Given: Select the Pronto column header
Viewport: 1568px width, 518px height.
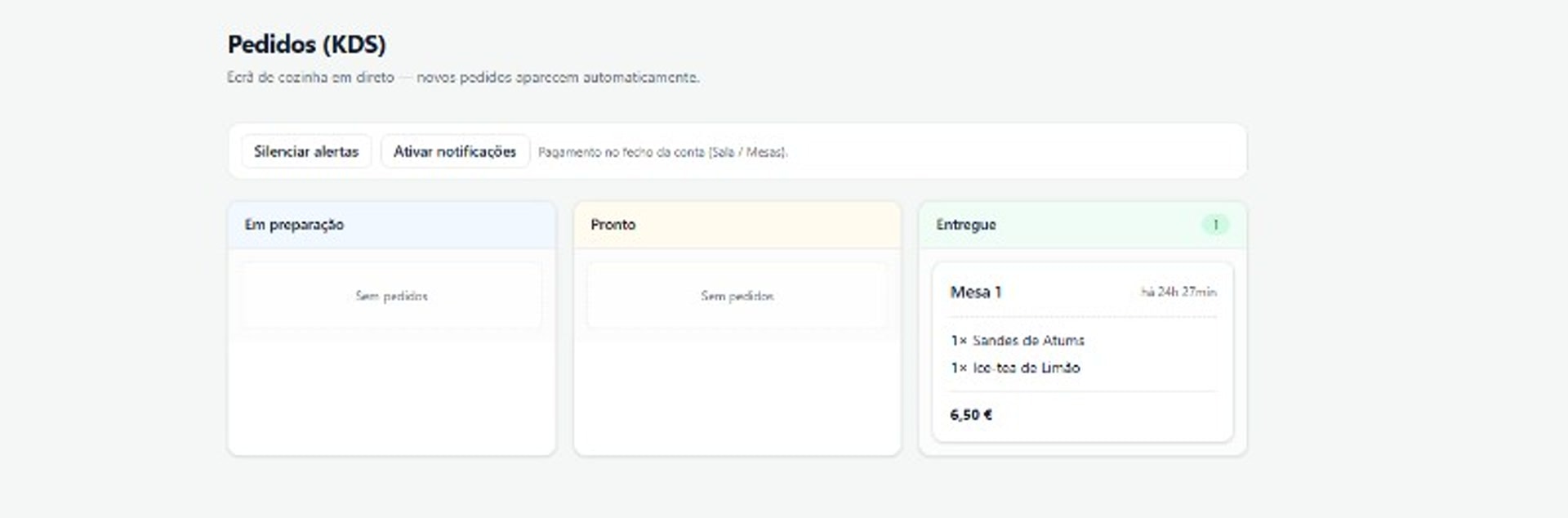Looking at the screenshot, I should (737, 225).
